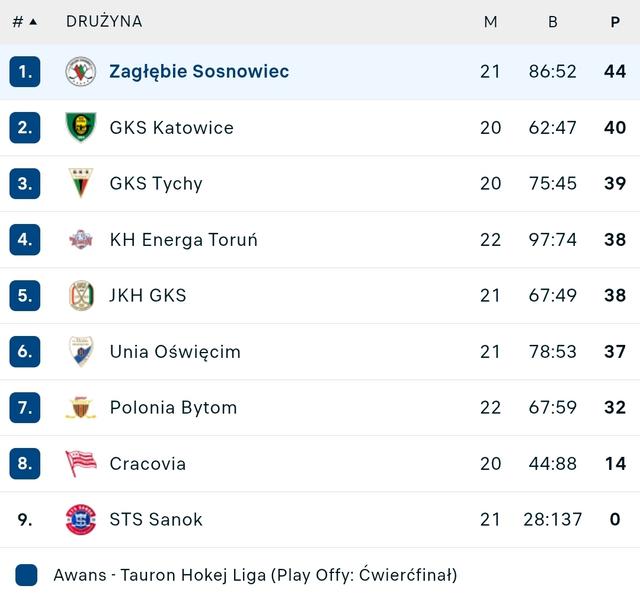Click the GKS Katowice crest icon

81,128
